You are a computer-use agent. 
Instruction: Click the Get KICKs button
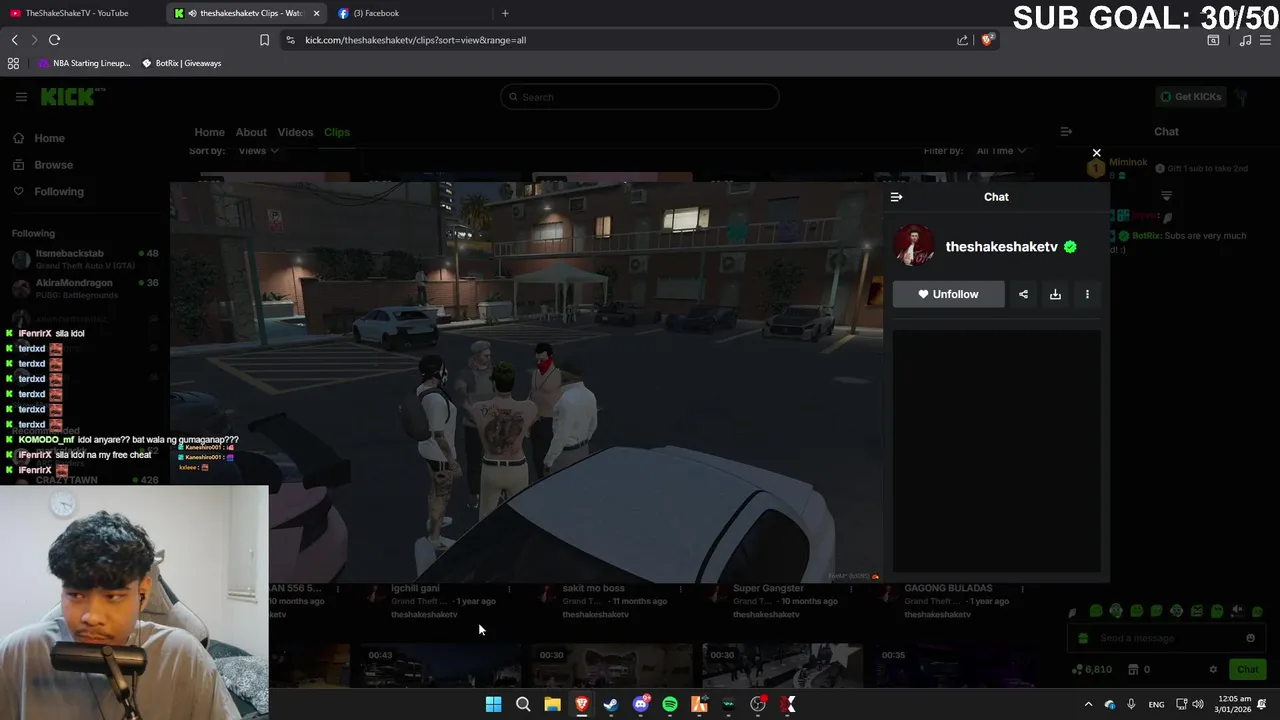1190,97
